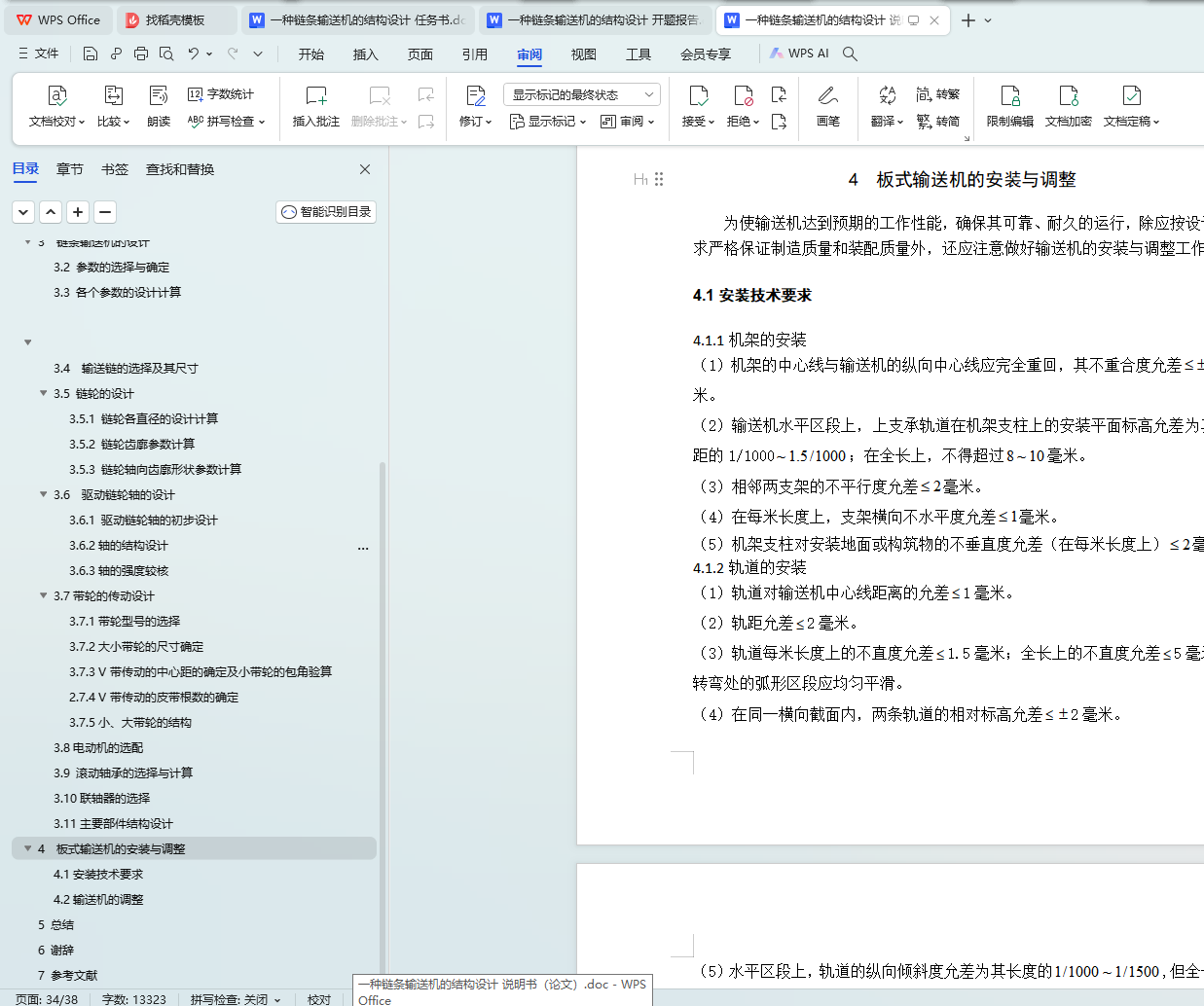Viewport: 1204px width, 1006px height.
Task: Click 插入批注 insert comment
Action: click(x=316, y=107)
